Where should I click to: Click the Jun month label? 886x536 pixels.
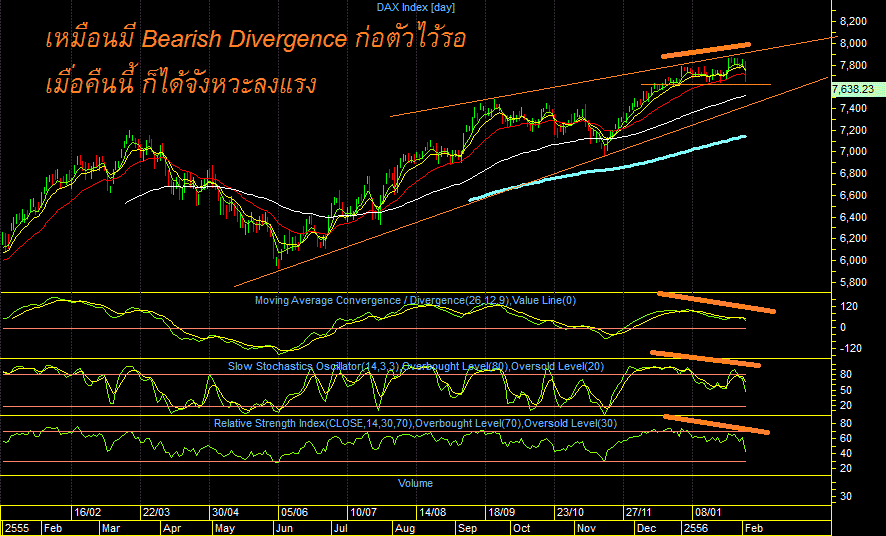pos(284,529)
